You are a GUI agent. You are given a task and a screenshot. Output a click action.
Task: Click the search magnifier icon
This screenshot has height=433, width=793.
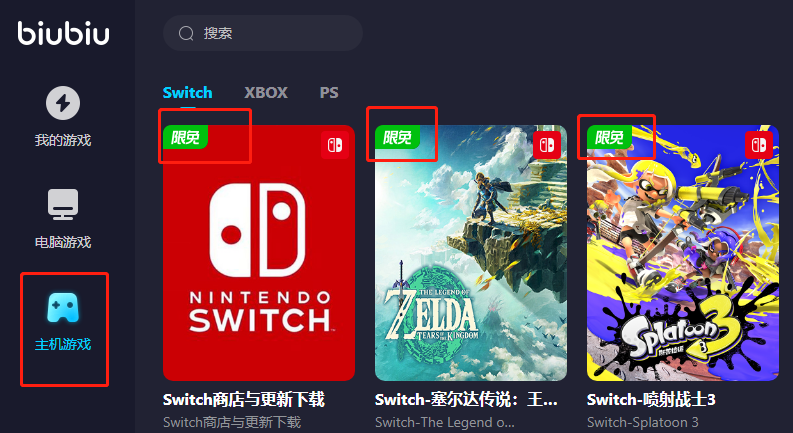click(x=186, y=33)
